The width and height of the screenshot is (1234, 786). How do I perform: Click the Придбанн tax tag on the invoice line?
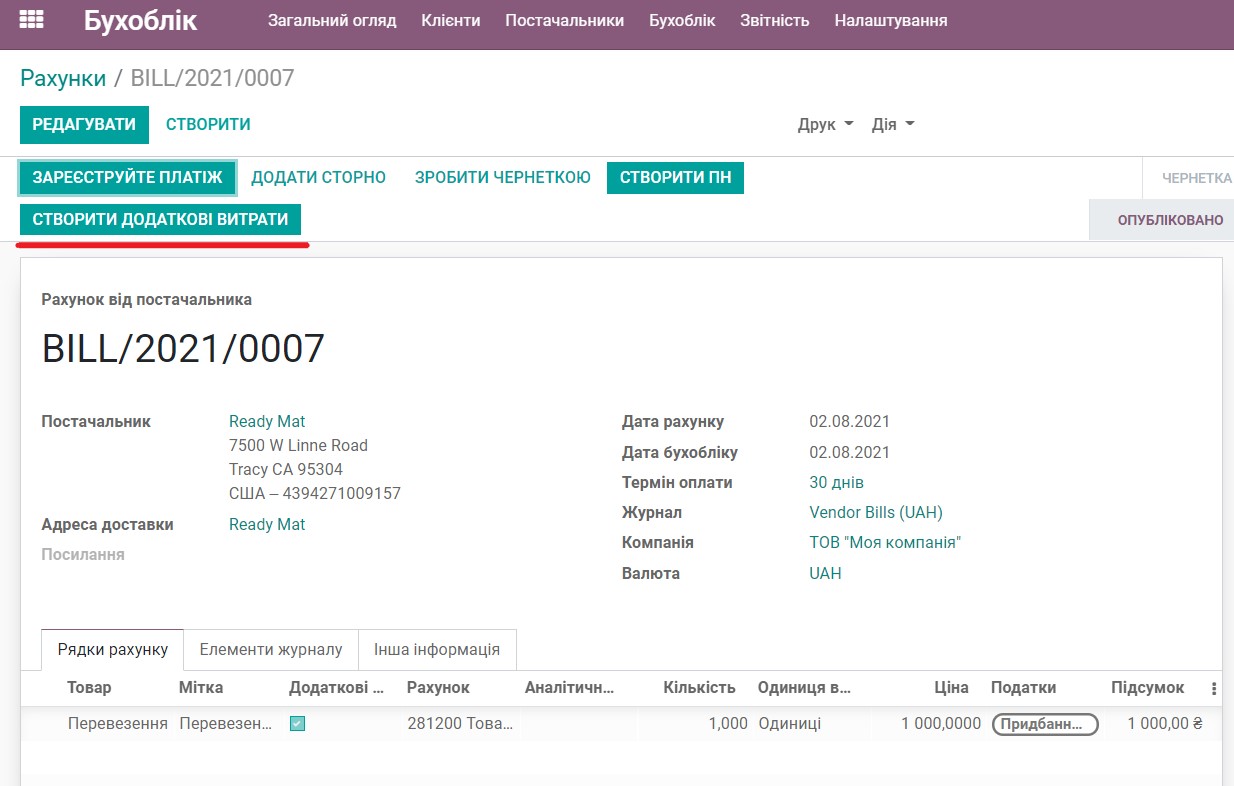coord(1044,723)
